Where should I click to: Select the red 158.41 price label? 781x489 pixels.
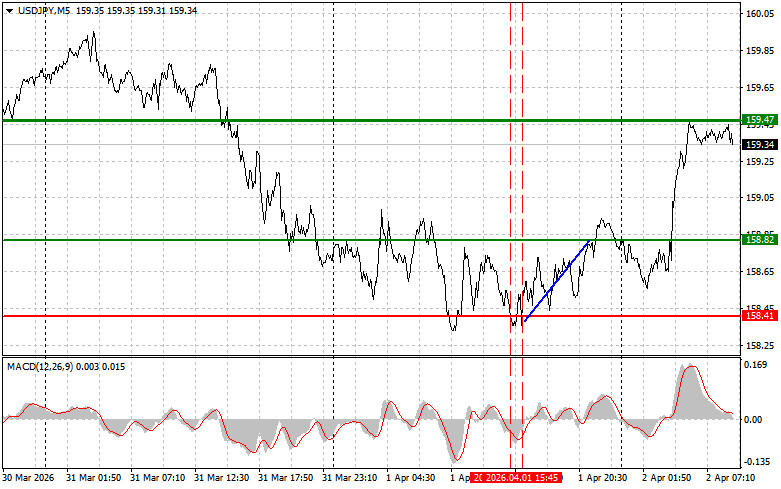click(759, 316)
